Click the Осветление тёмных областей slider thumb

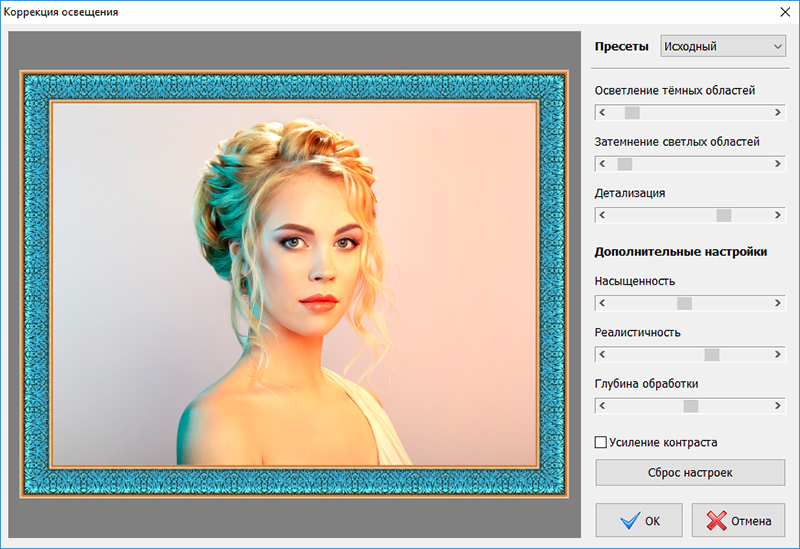632,113
